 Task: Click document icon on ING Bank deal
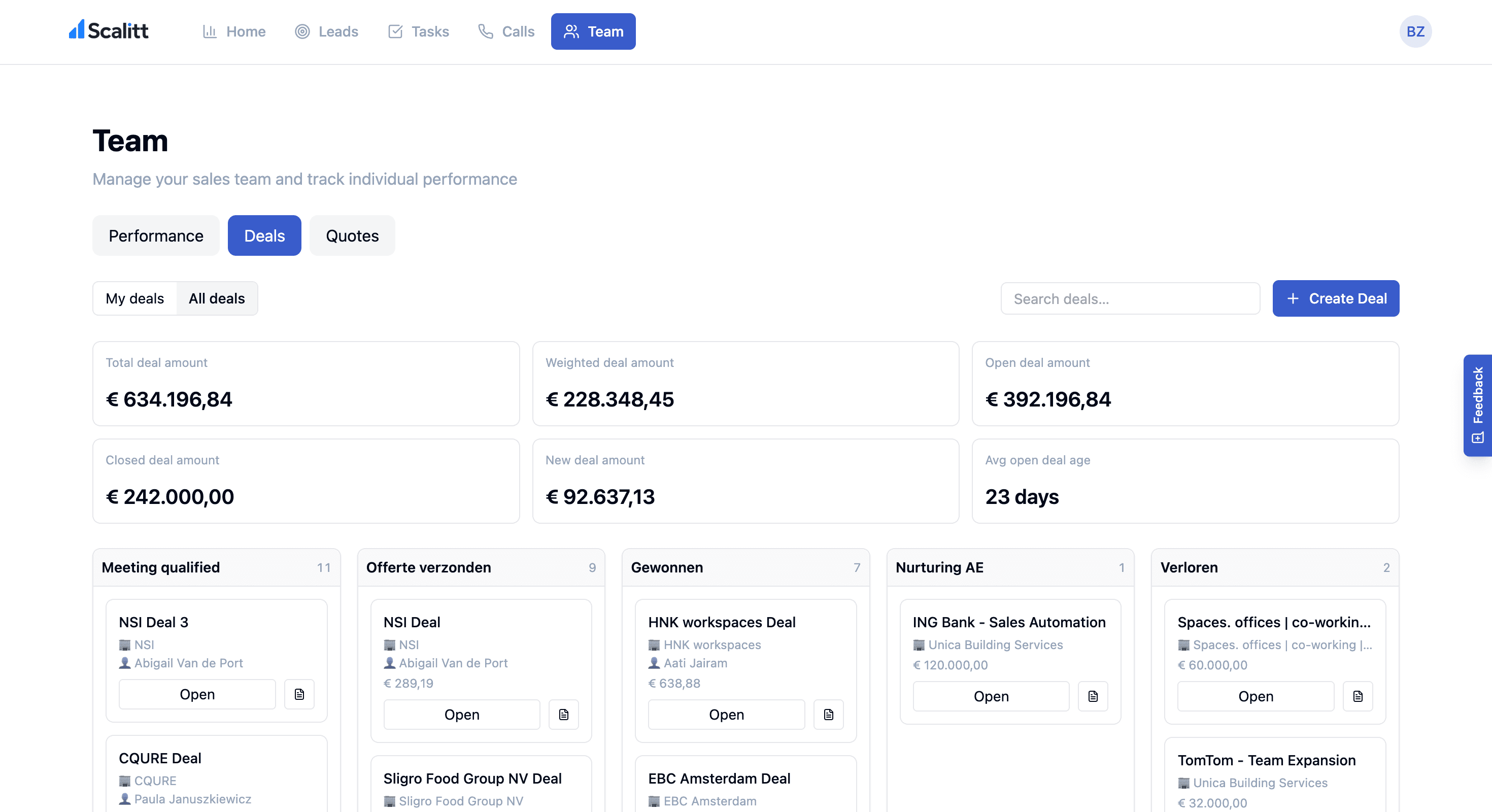pos(1093,696)
